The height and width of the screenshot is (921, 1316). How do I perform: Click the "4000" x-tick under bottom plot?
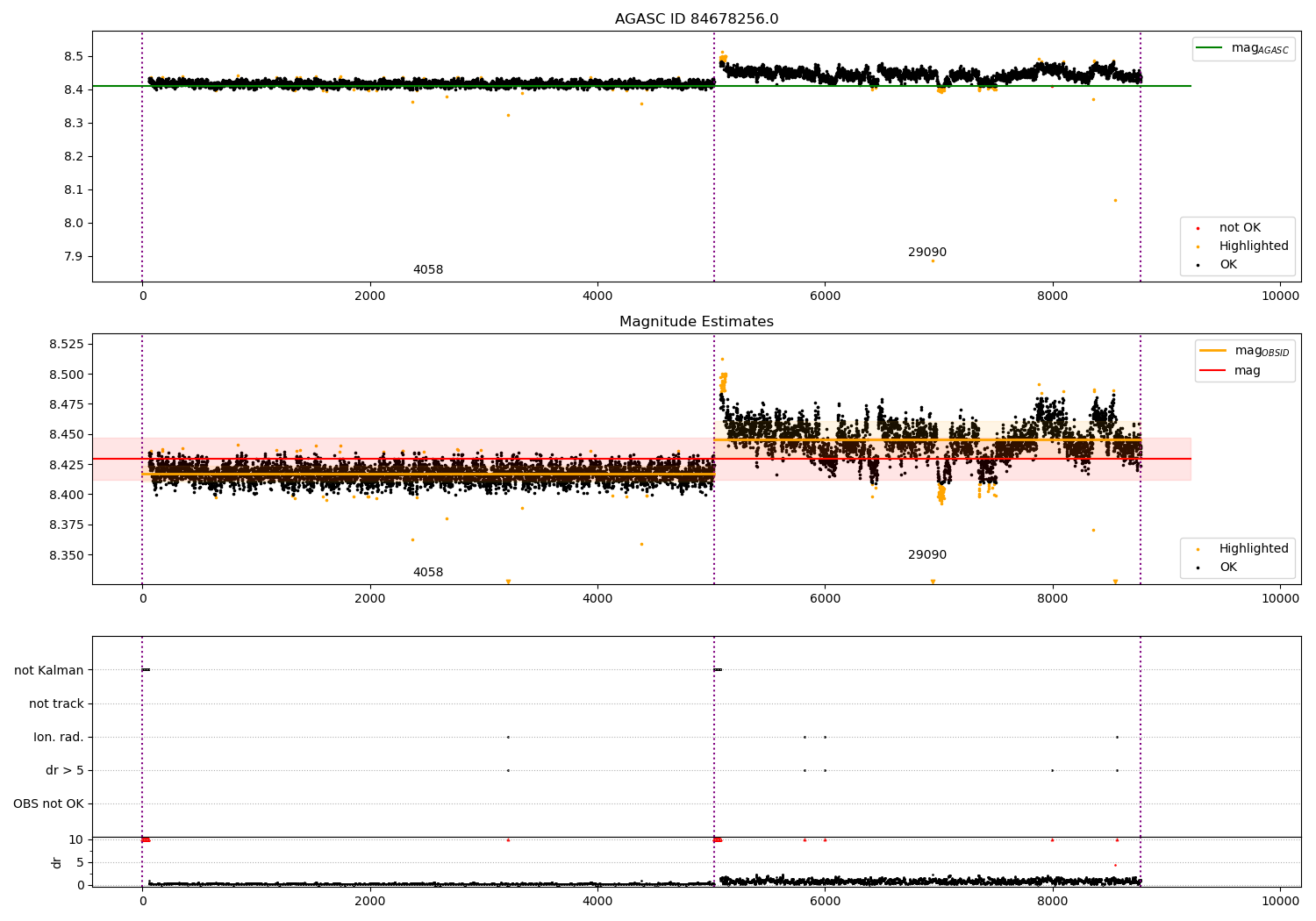click(597, 900)
